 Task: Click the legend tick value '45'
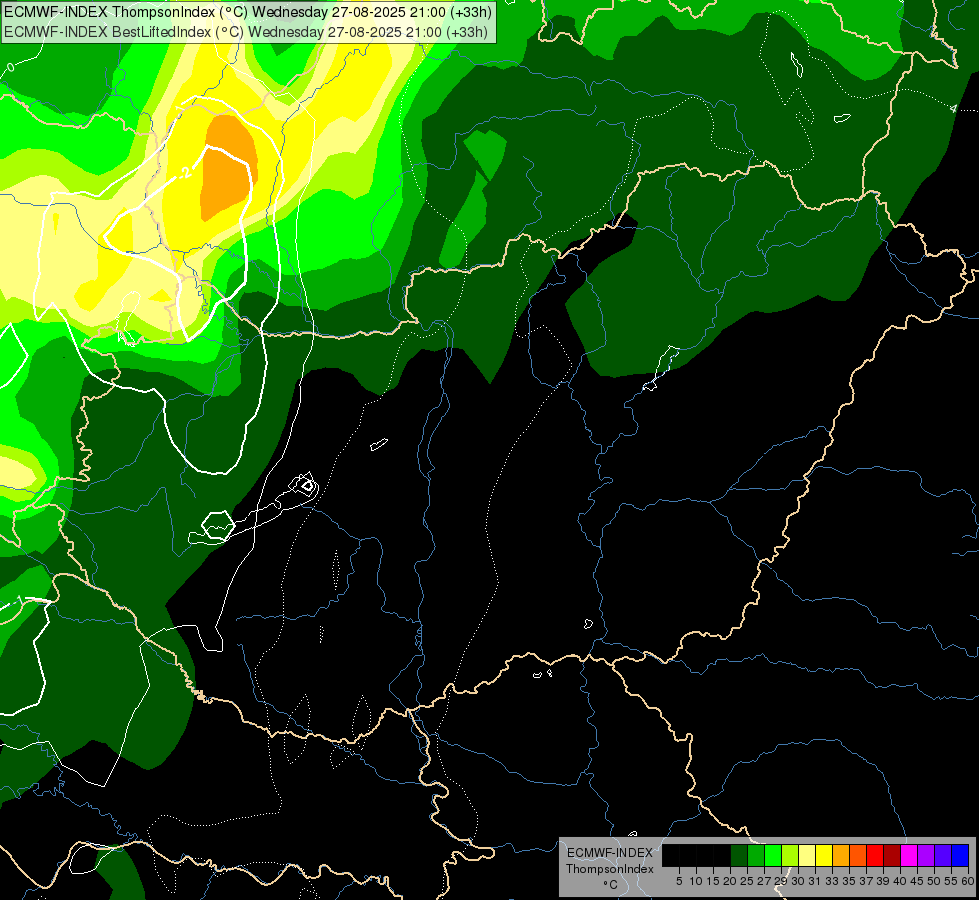(917, 881)
